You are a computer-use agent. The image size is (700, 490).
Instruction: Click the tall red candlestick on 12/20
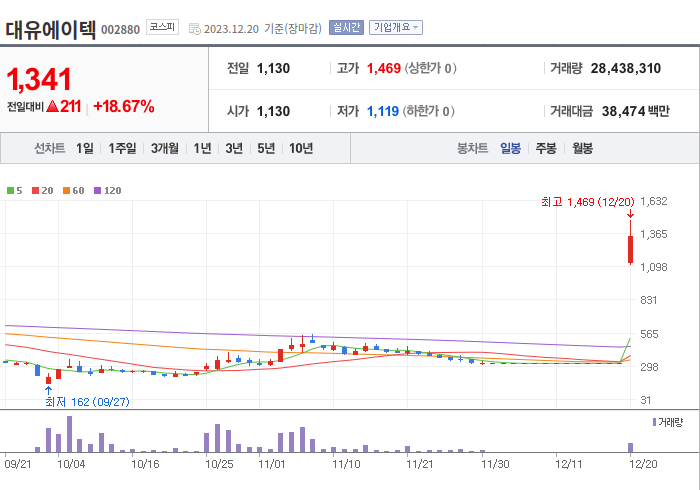[630, 249]
